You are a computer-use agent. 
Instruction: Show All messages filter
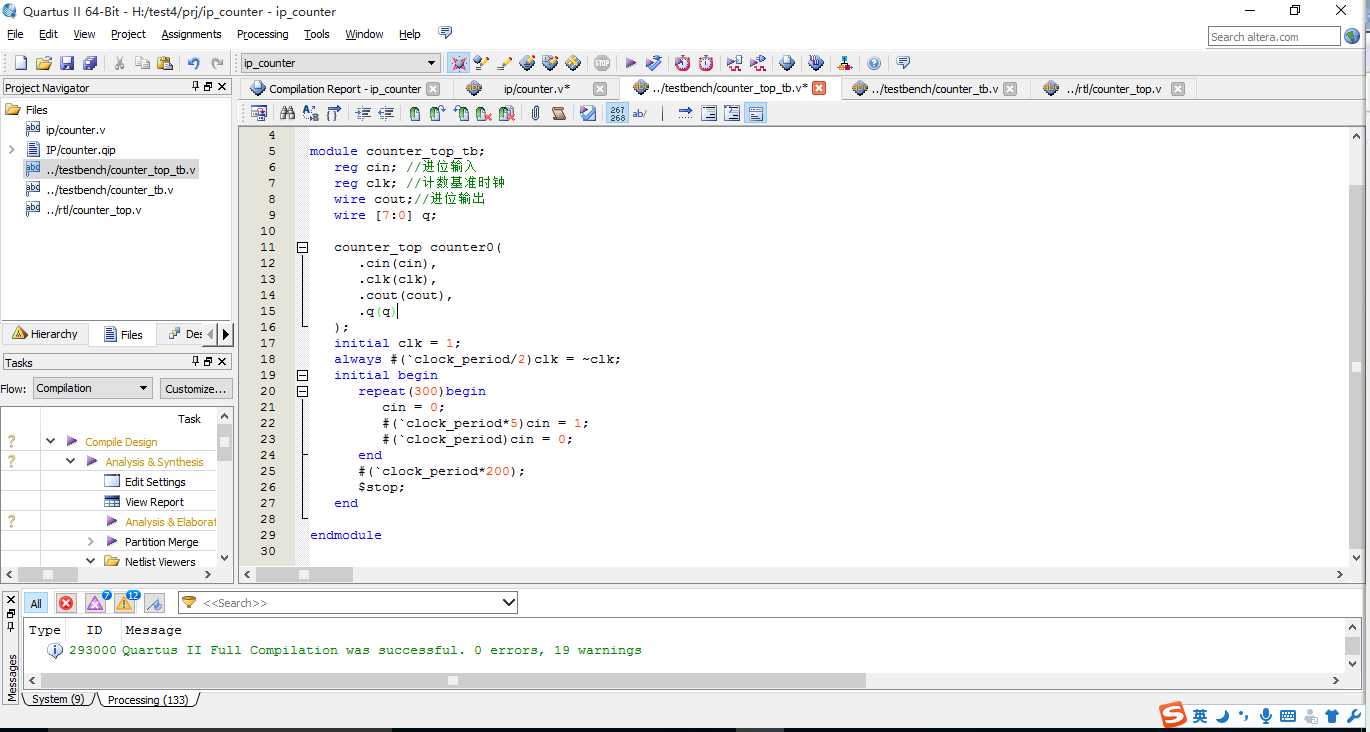pos(36,603)
